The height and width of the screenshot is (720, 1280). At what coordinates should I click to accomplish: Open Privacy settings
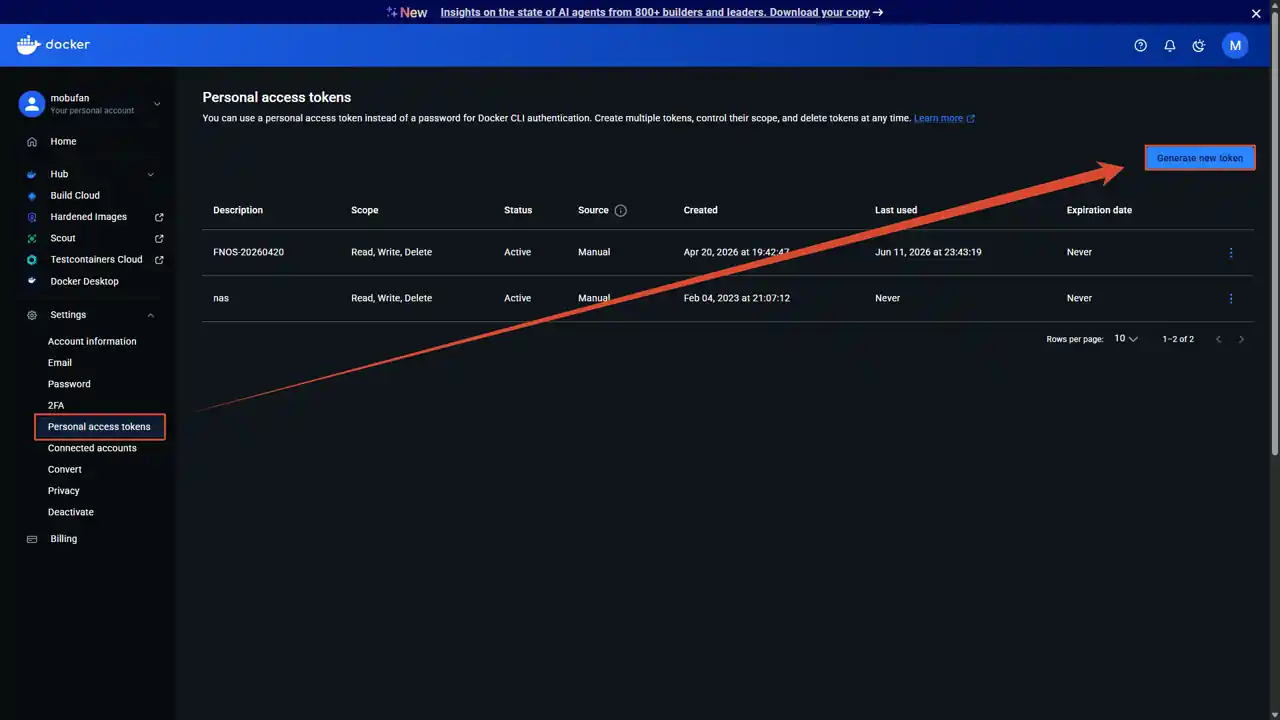click(x=64, y=491)
